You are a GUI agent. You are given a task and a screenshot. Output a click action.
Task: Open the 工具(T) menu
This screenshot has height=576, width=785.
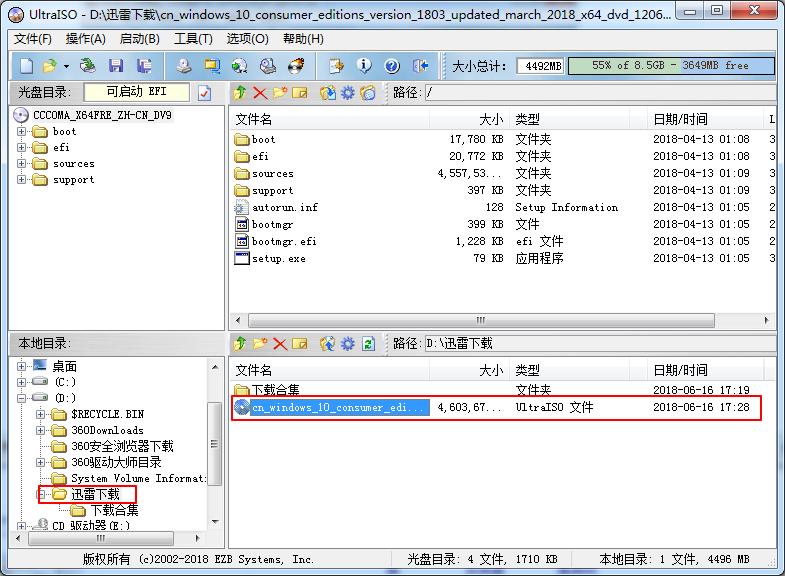[193, 39]
